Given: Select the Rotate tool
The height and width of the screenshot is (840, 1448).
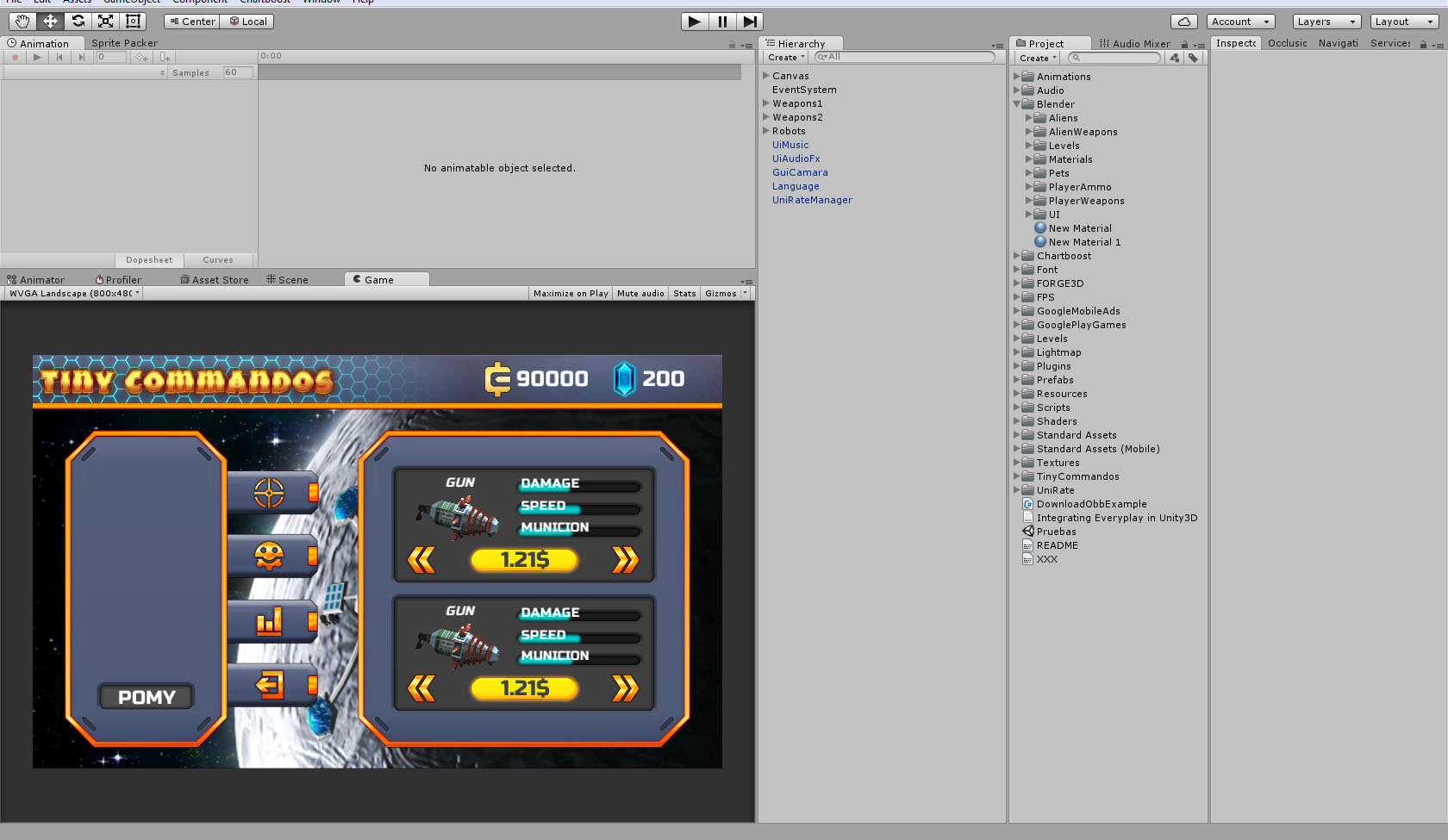Looking at the screenshot, I should pos(78,22).
